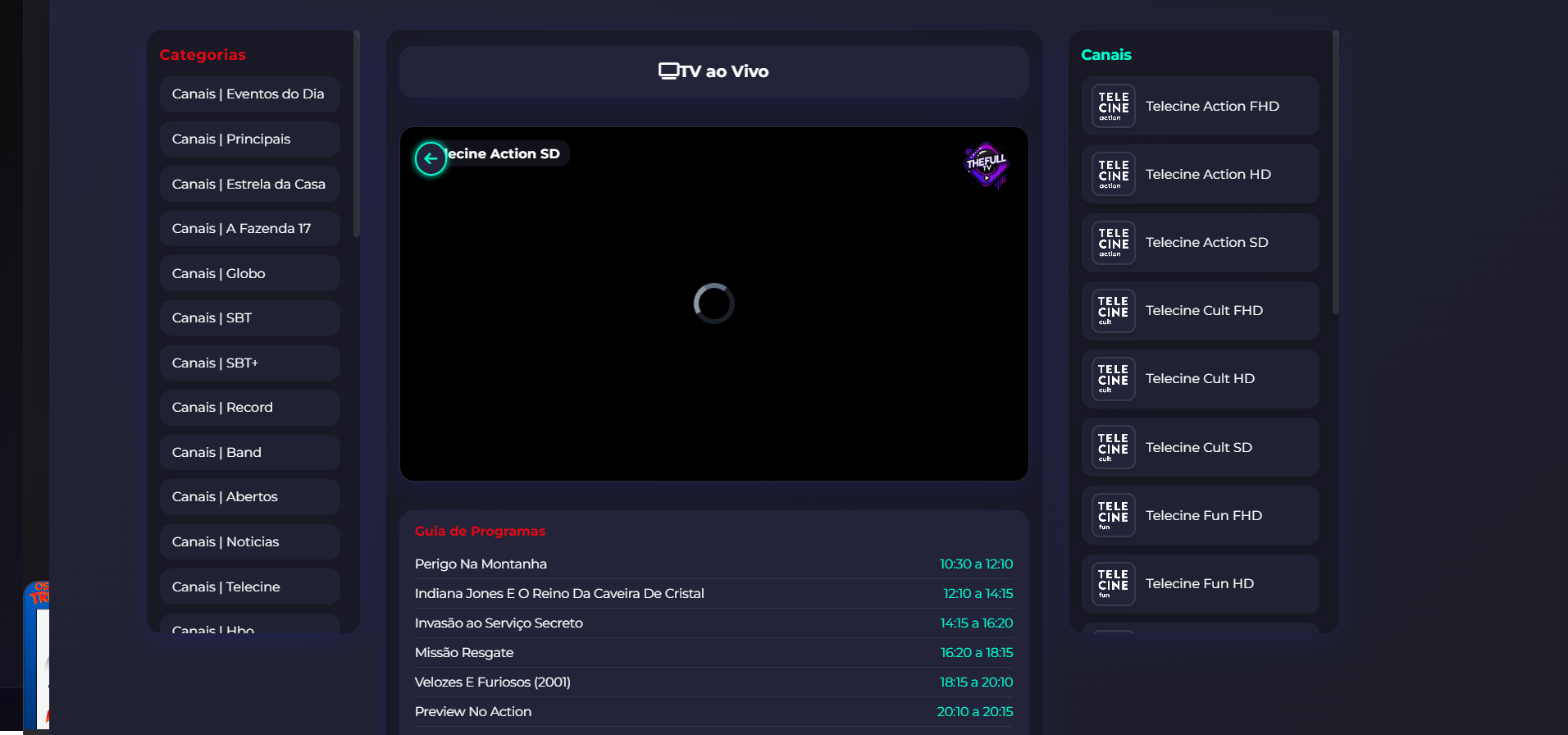Click the Canais panel scrollbar
This screenshot has height=735, width=1568.
[x=1335, y=172]
